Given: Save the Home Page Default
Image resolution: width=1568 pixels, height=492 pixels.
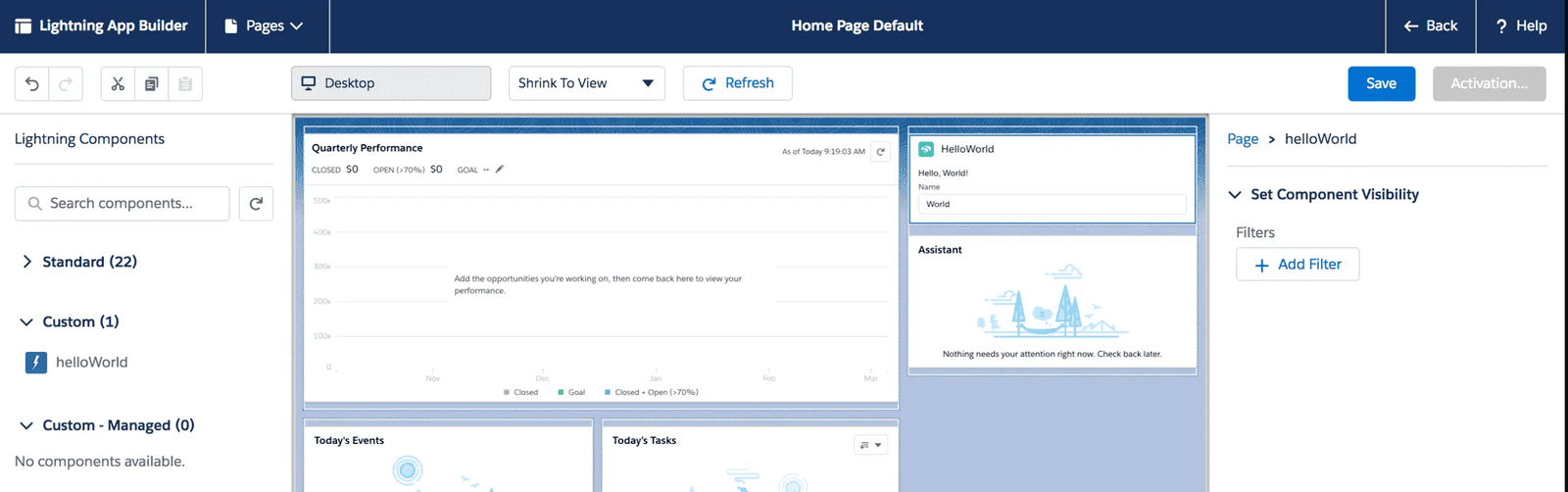Looking at the screenshot, I should [x=1382, y=84].
